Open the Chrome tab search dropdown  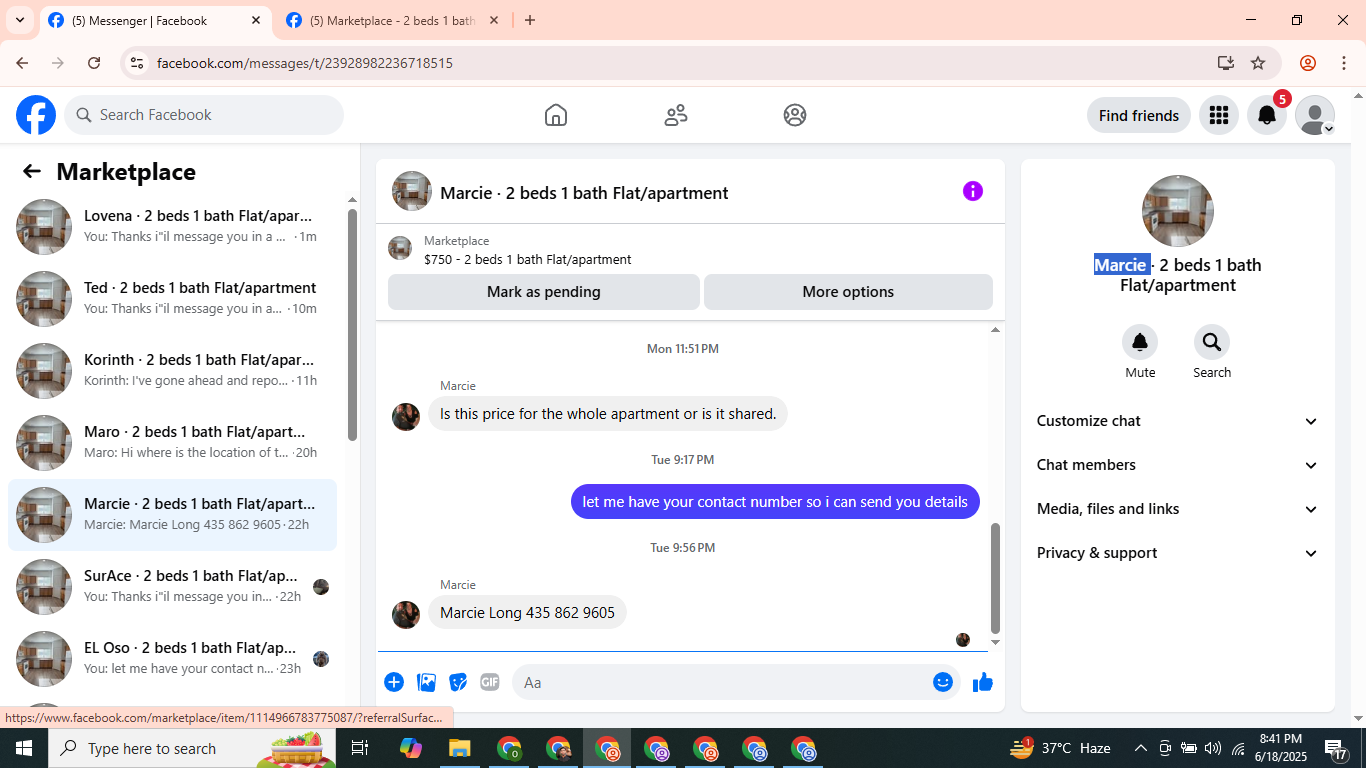click(x=19, y=20)
